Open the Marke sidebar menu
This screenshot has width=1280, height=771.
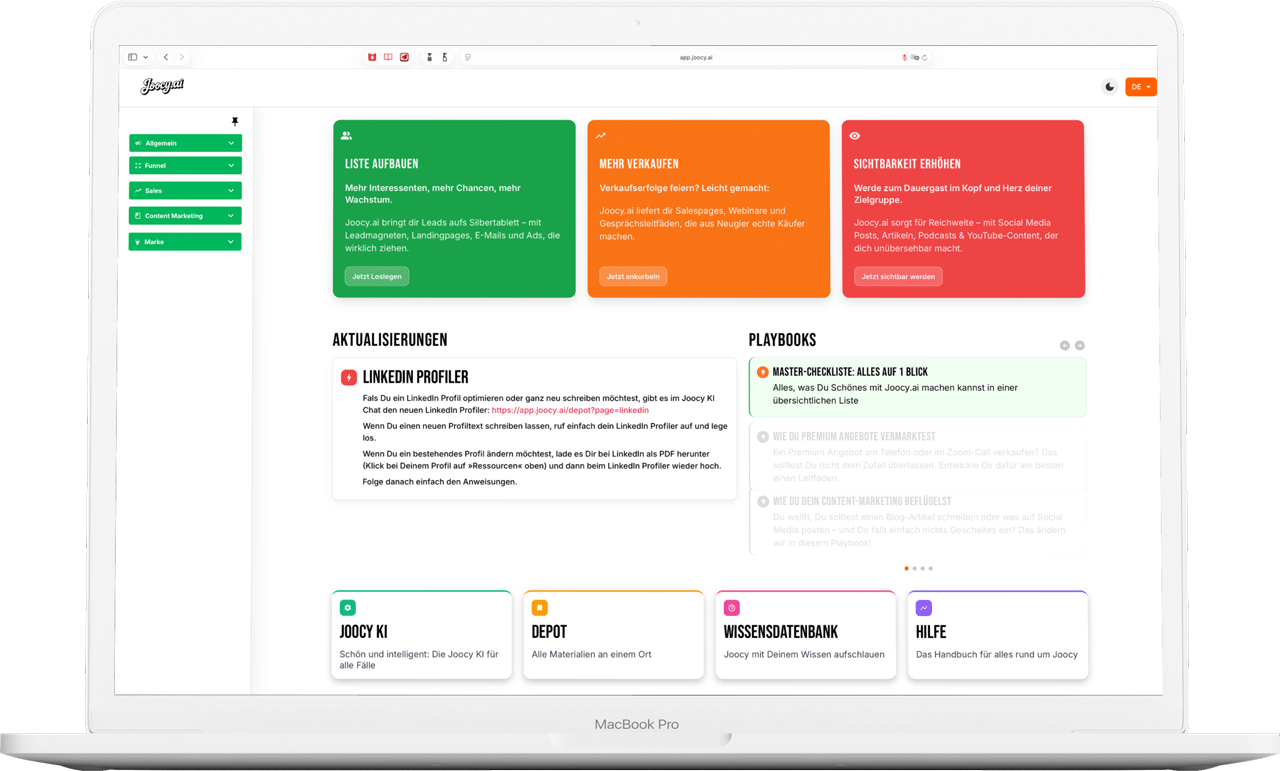[185, 242]
